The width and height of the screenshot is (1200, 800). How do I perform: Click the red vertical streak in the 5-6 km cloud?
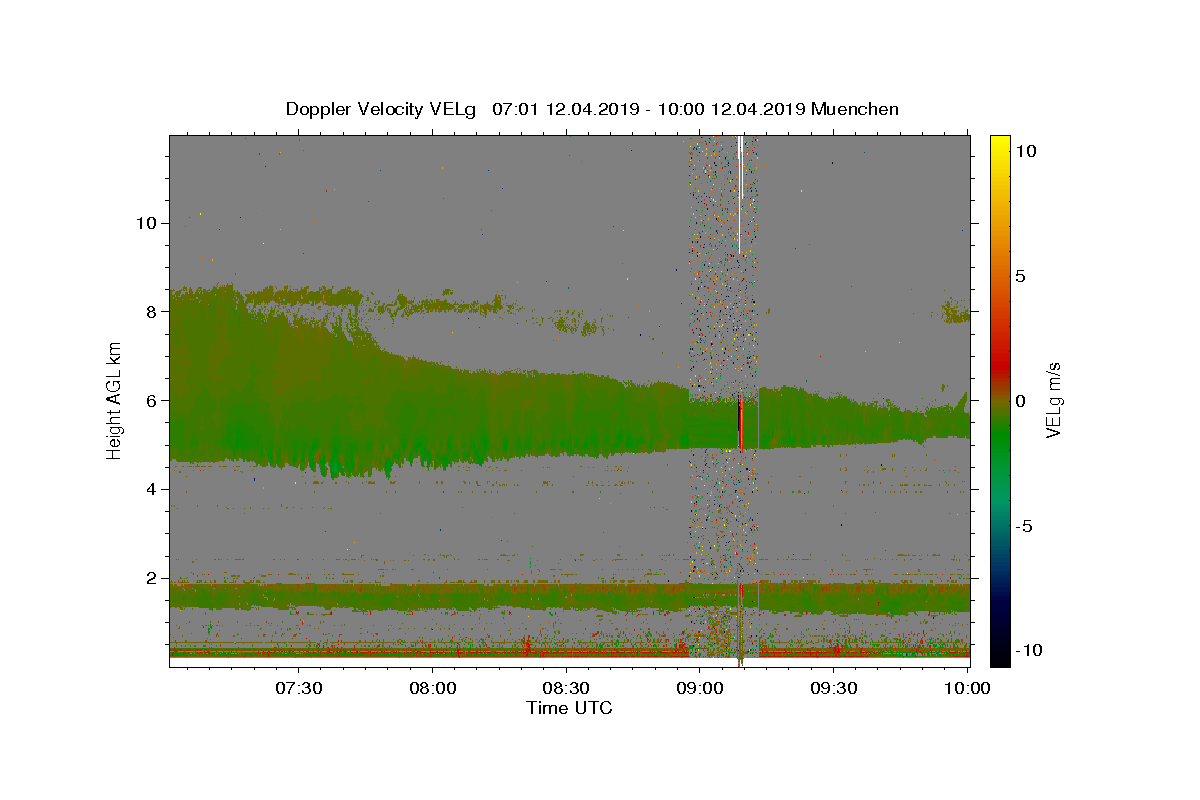pyautogui.click(x=740, y=424)
